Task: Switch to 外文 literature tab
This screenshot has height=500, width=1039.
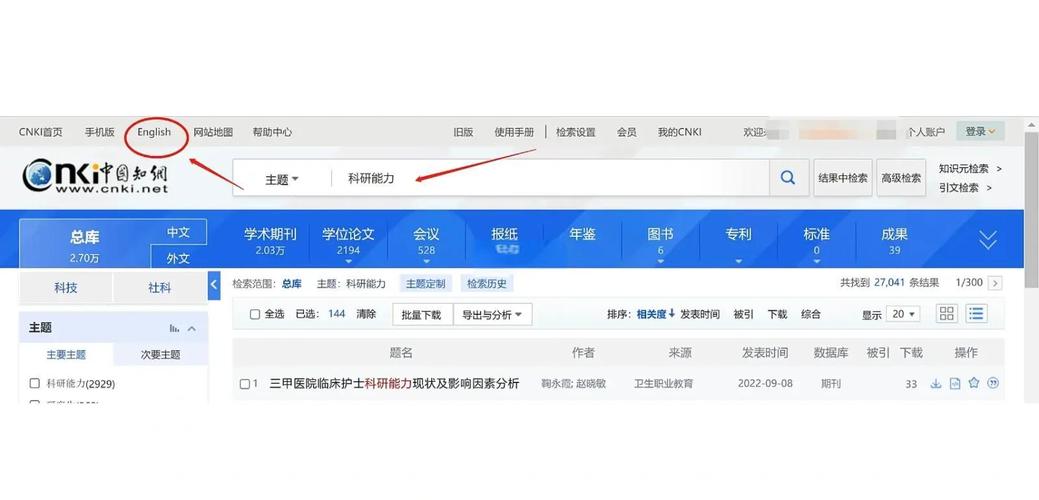Action: (178, 258)
